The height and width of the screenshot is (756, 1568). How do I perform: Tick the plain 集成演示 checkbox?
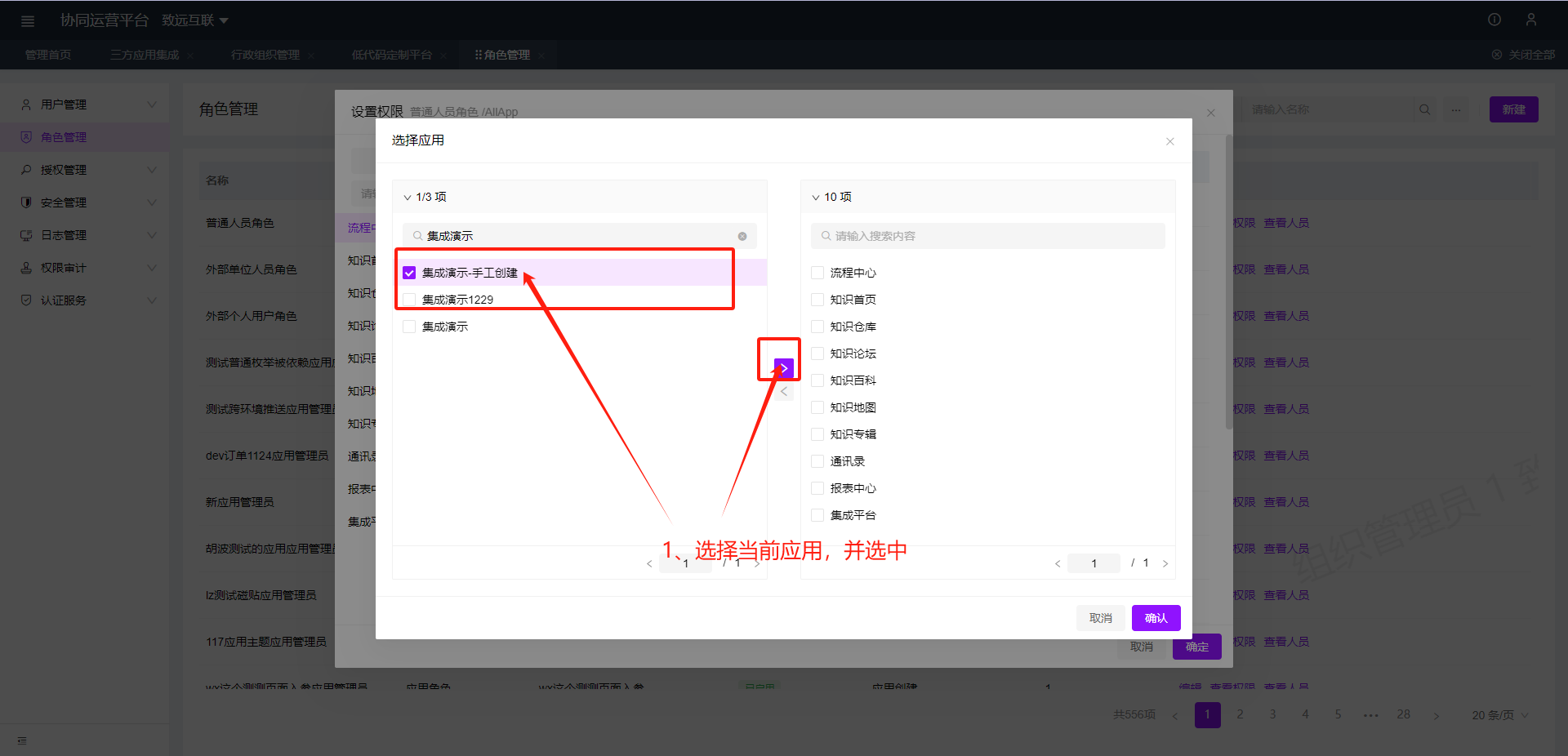[409, 327]
